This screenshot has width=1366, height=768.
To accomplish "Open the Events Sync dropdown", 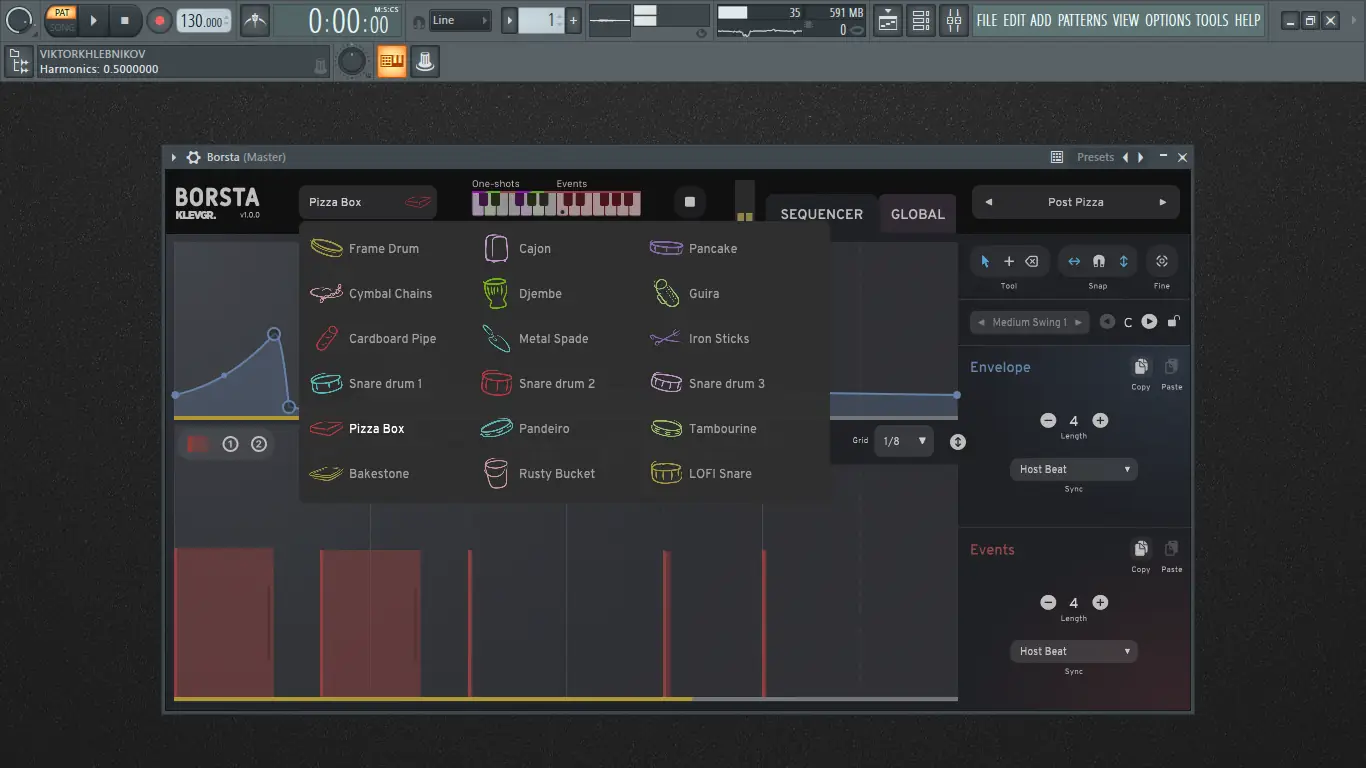I will [1073, 651].
